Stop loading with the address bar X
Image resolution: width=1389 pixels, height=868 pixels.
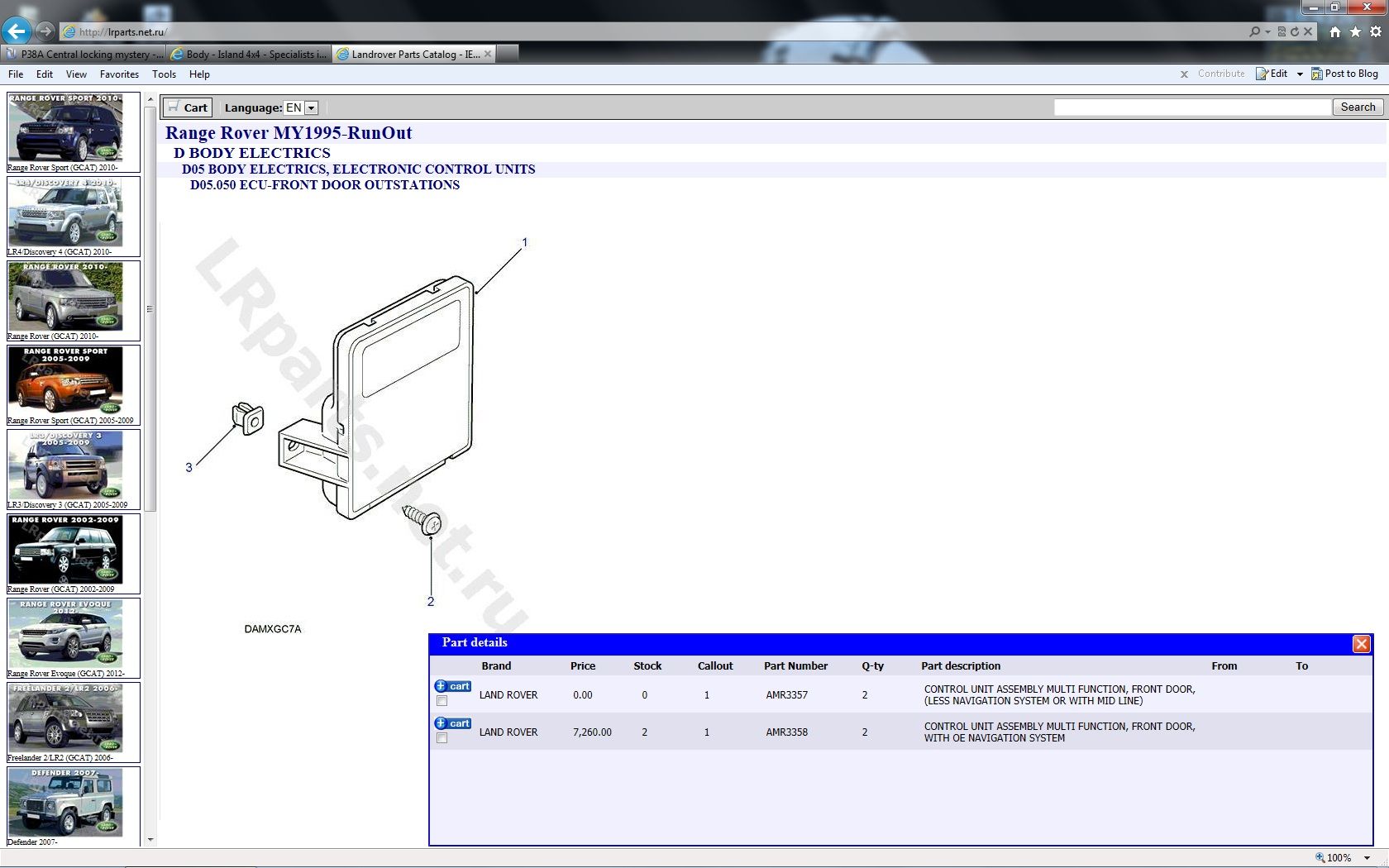[x=1308, y=31]
